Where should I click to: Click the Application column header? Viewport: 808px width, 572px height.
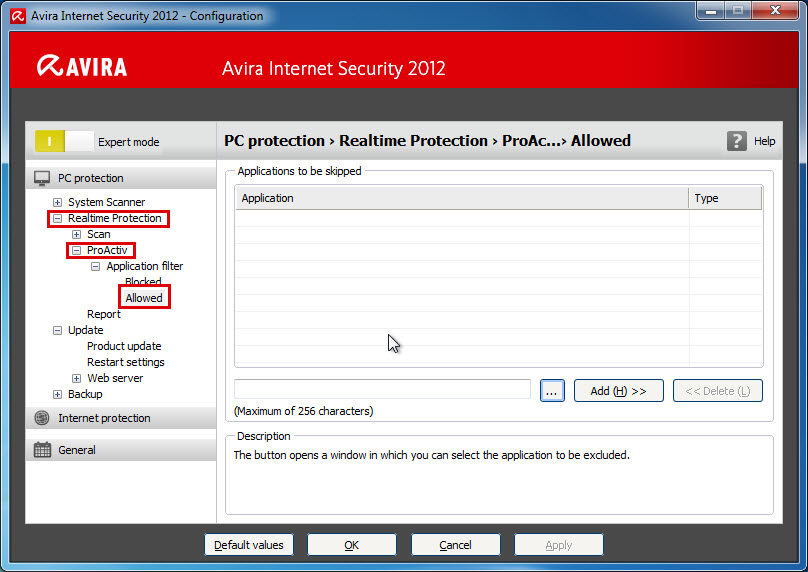tap(462, 198)
